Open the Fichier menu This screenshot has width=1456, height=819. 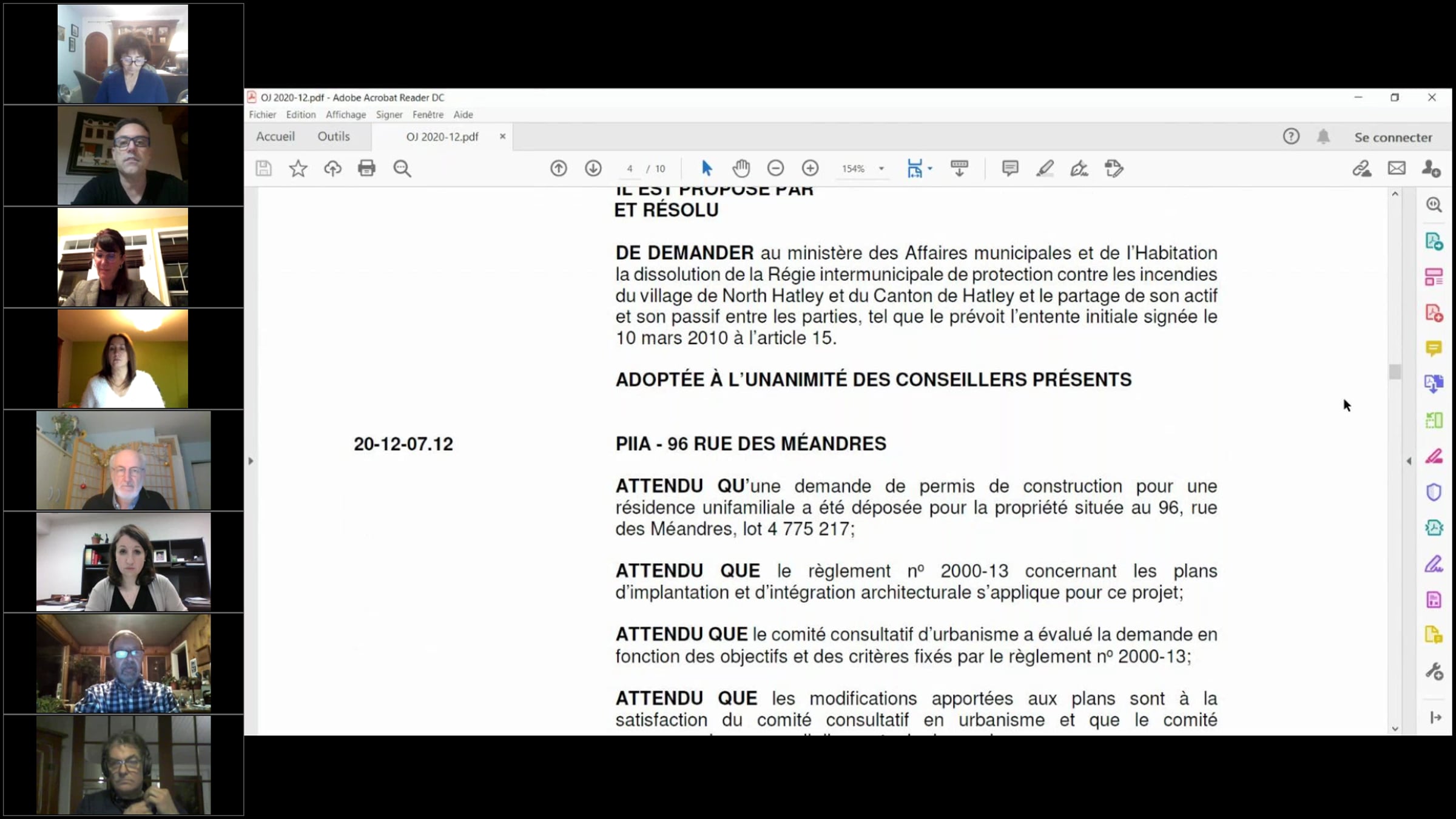pos(262,115)
